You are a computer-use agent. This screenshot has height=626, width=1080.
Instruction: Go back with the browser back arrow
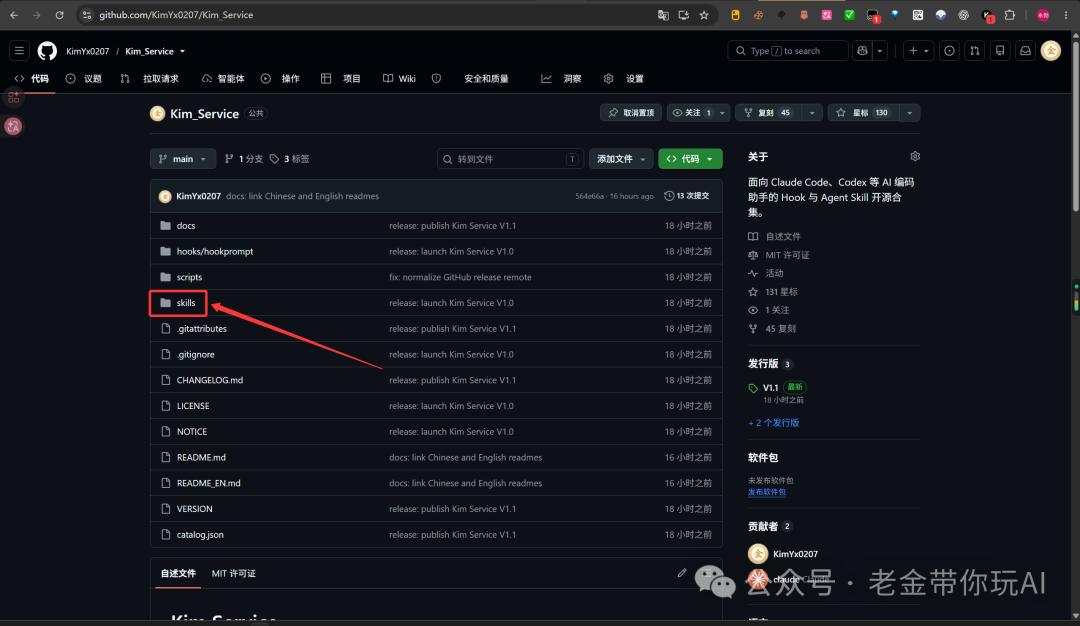pyautogui.click(x=14, y=15)
